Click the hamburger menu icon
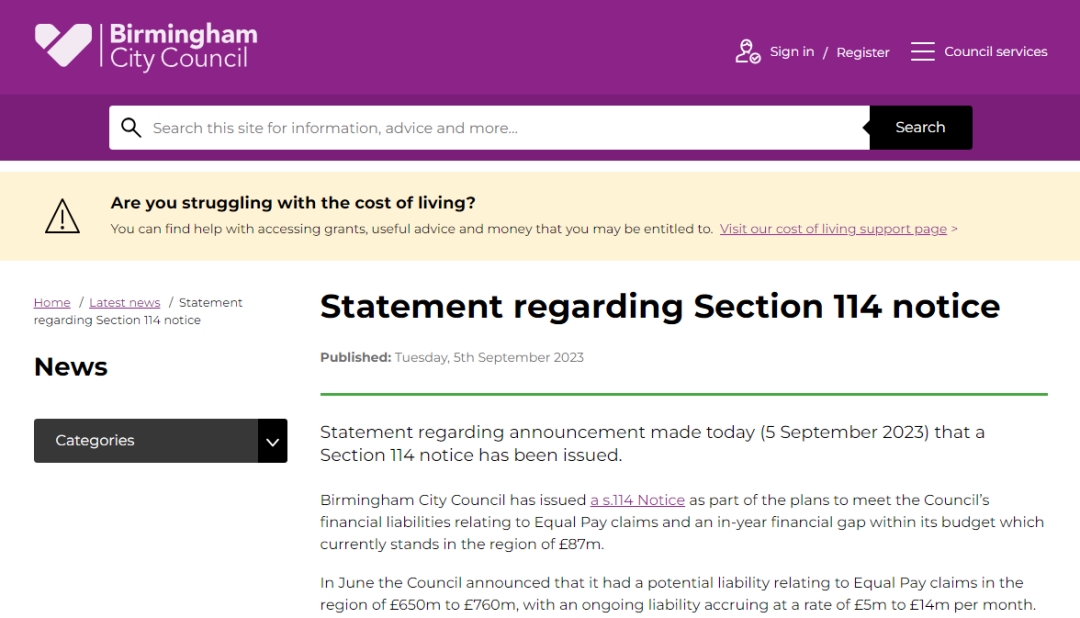 922,51
